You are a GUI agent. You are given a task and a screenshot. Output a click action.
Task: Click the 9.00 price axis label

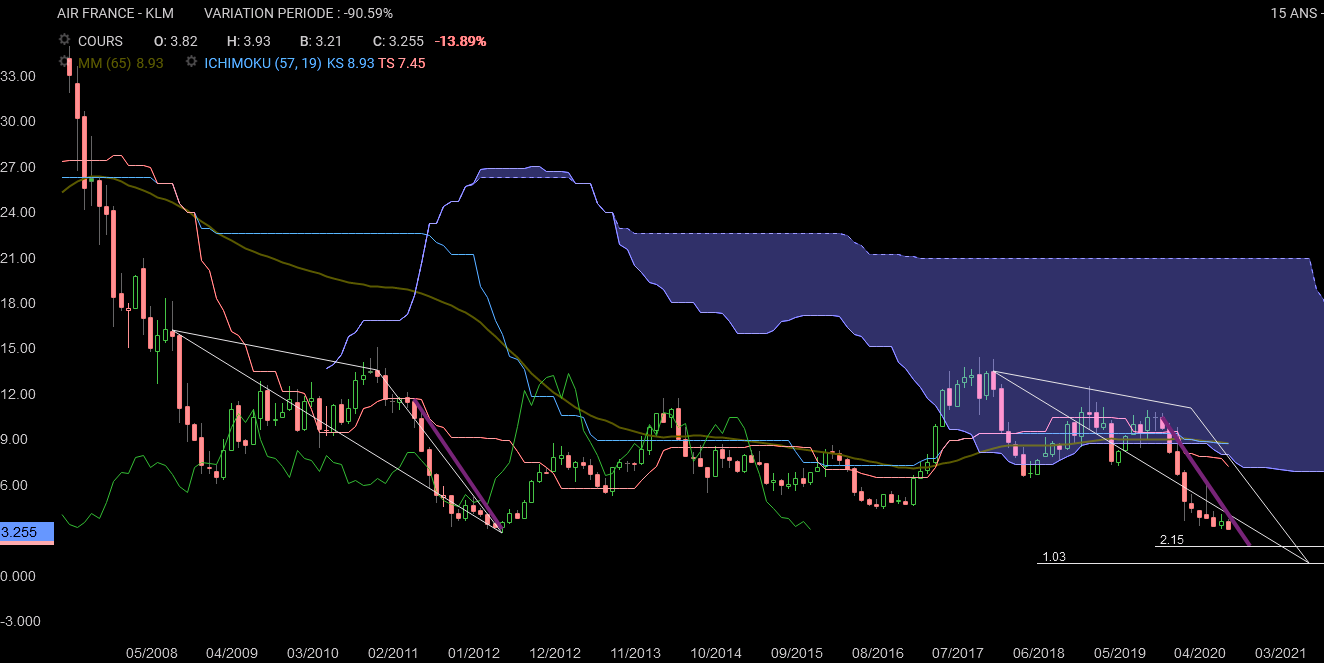point(20,439)
